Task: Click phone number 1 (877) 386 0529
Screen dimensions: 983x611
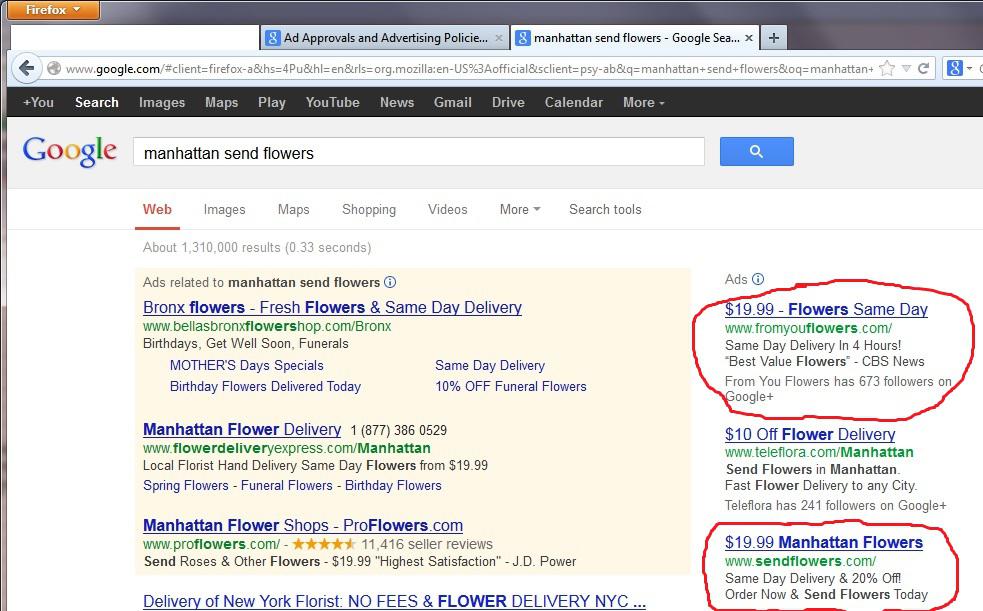Action: click(x=399, y=431)
